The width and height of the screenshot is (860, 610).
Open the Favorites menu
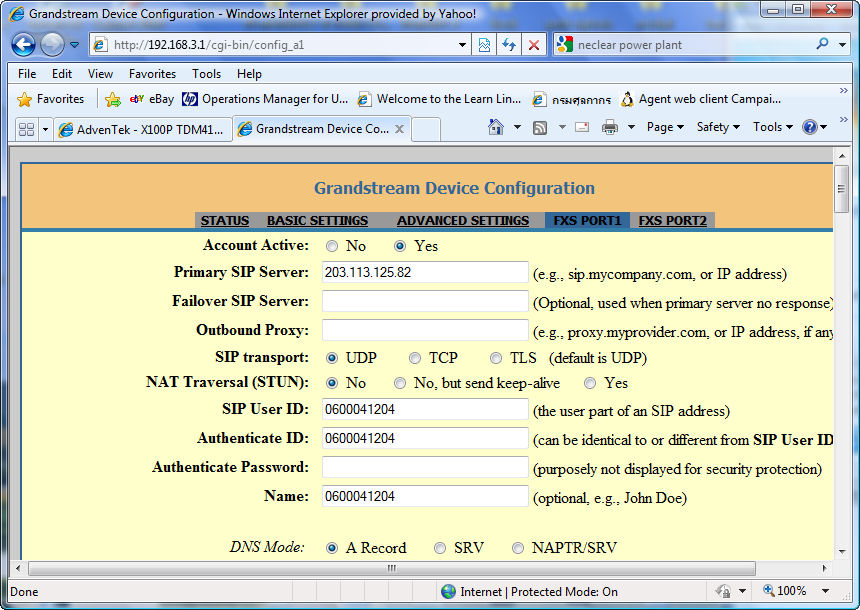152,74
